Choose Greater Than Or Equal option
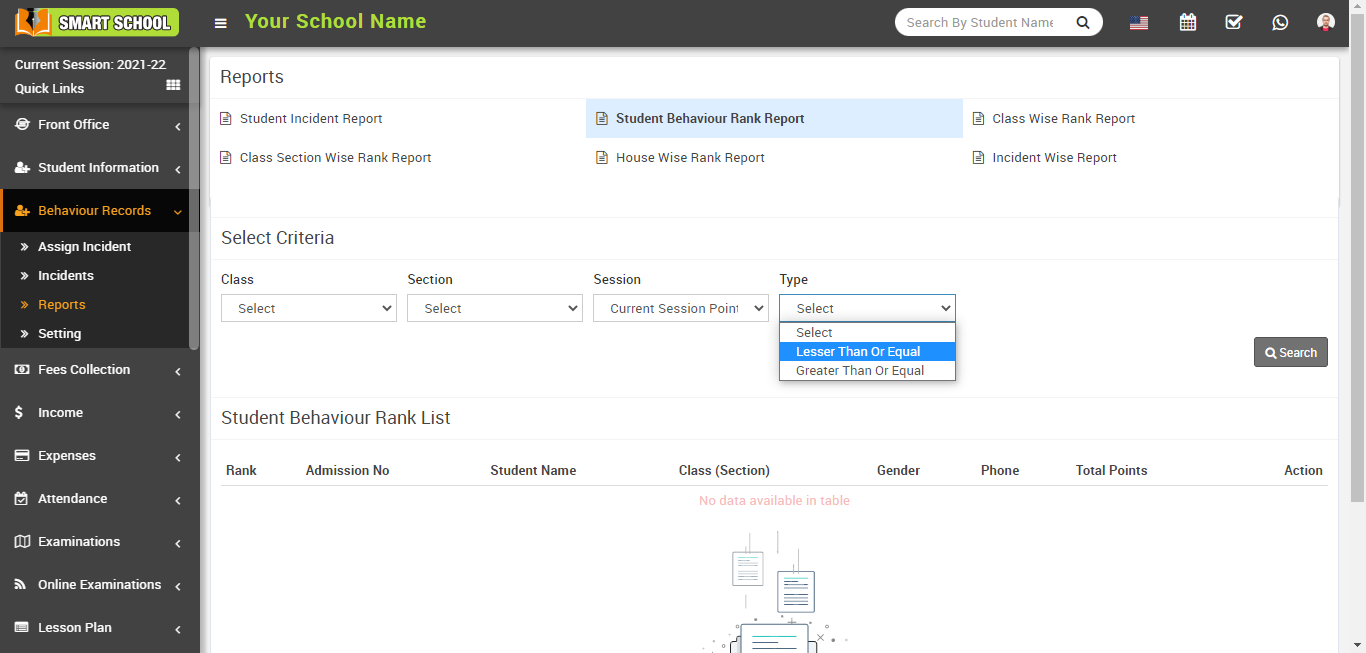The image size is (1366, 653). tap(860, 371)
